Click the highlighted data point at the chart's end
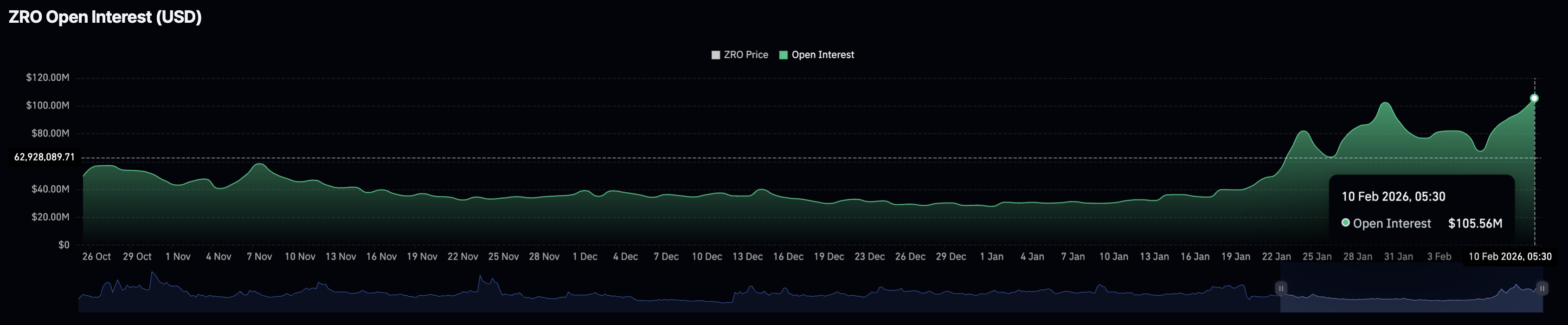This screenshot has height=325, width=1568. (1534, 98)
